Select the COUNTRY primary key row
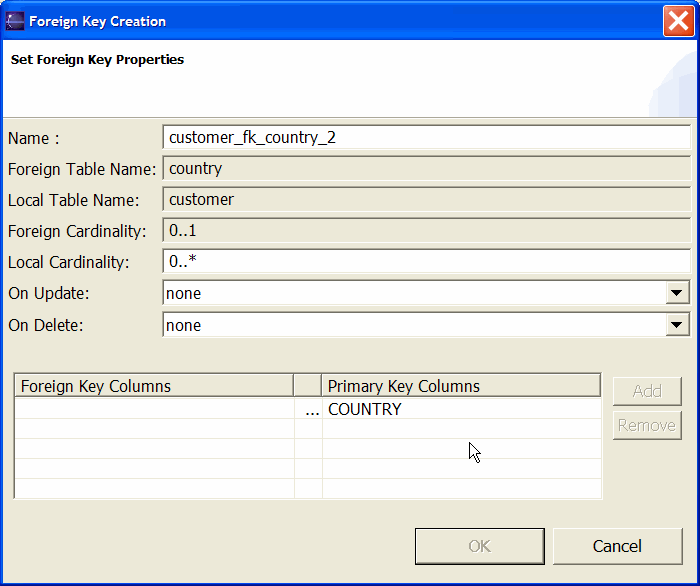This screenshot has width=700, height=586. click(x=461, y=409)
